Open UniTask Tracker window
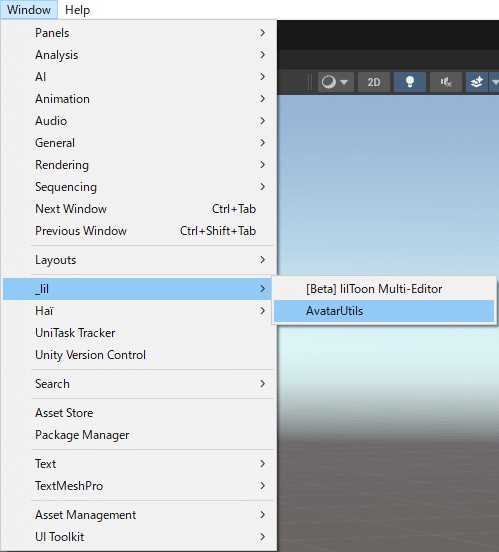This screenshot has width=499, height=552. click(139, 333)
